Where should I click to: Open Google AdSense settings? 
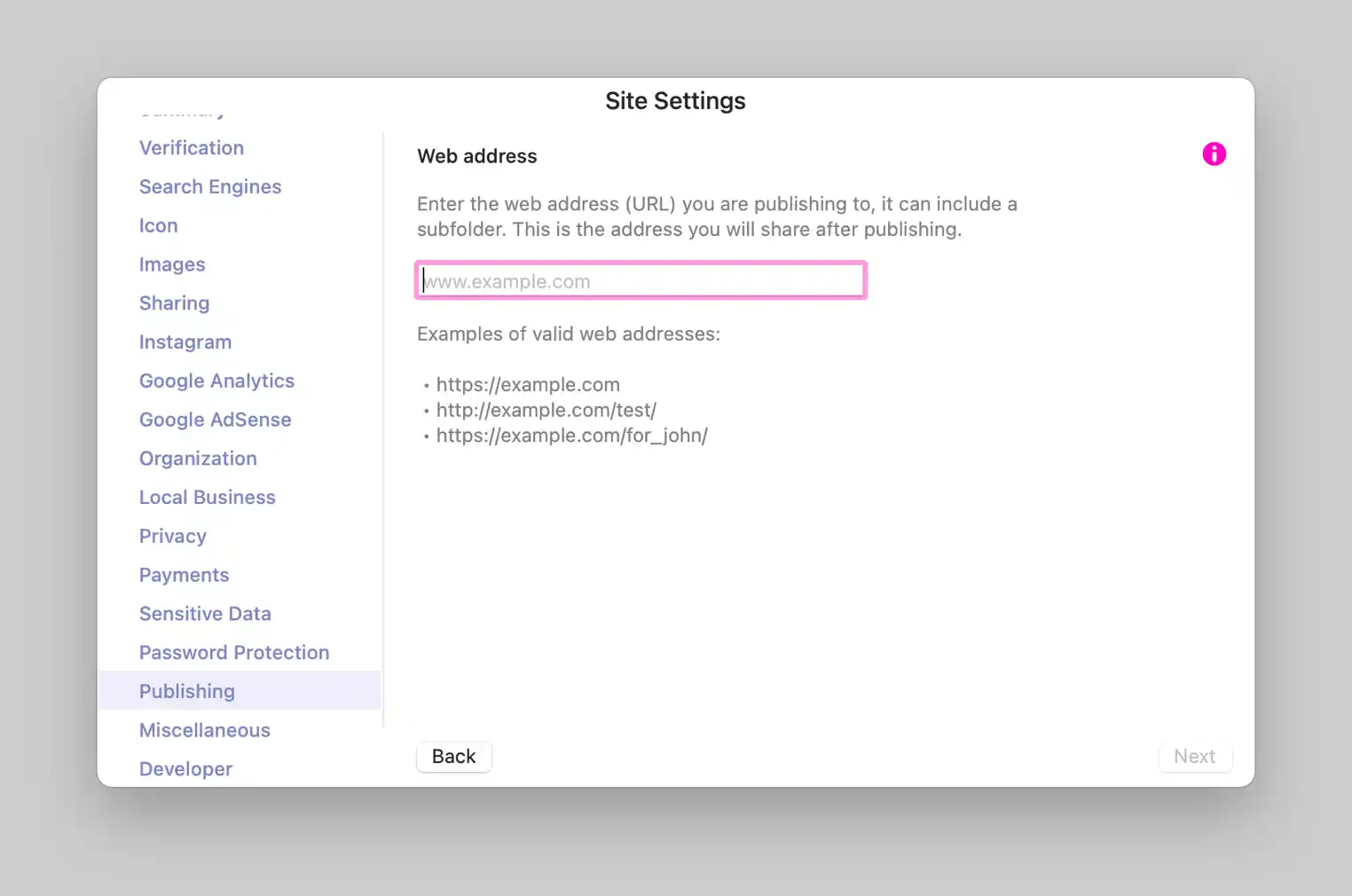tap(216, 420)
